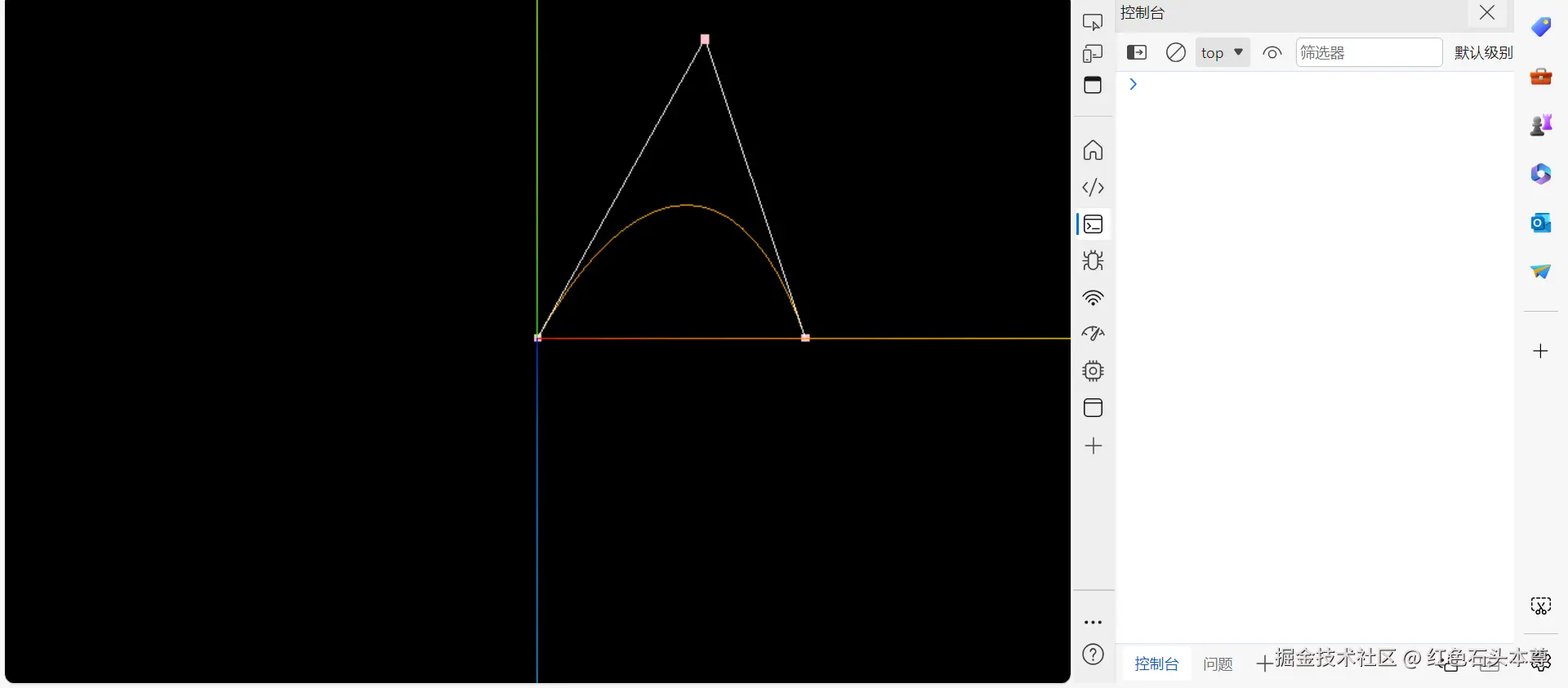Open the top context dropdown
Screen dimensions: 1568x688
[1223, 53]
